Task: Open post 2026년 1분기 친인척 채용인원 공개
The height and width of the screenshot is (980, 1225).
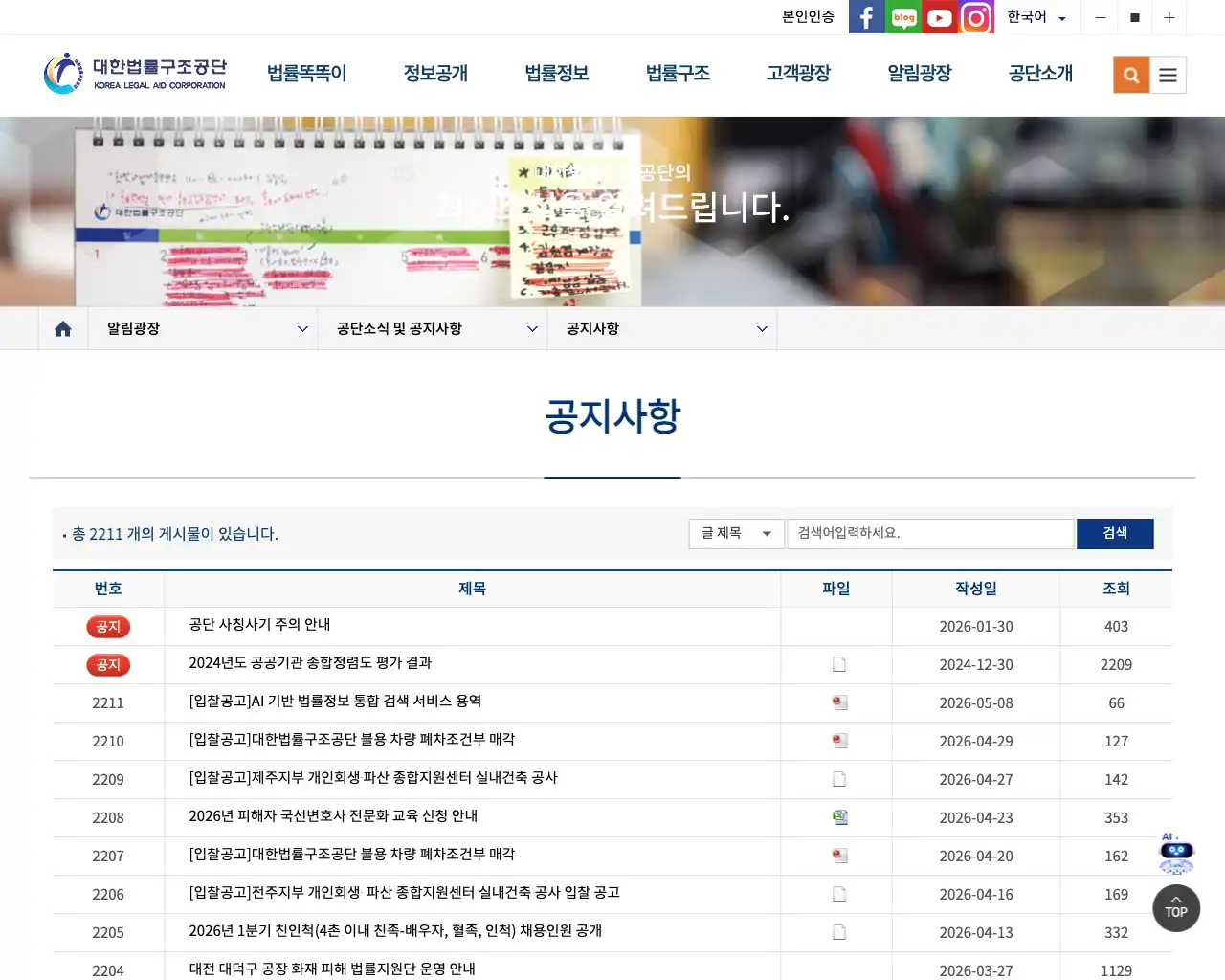Action: pyautogui.click(x=395, y=931)
